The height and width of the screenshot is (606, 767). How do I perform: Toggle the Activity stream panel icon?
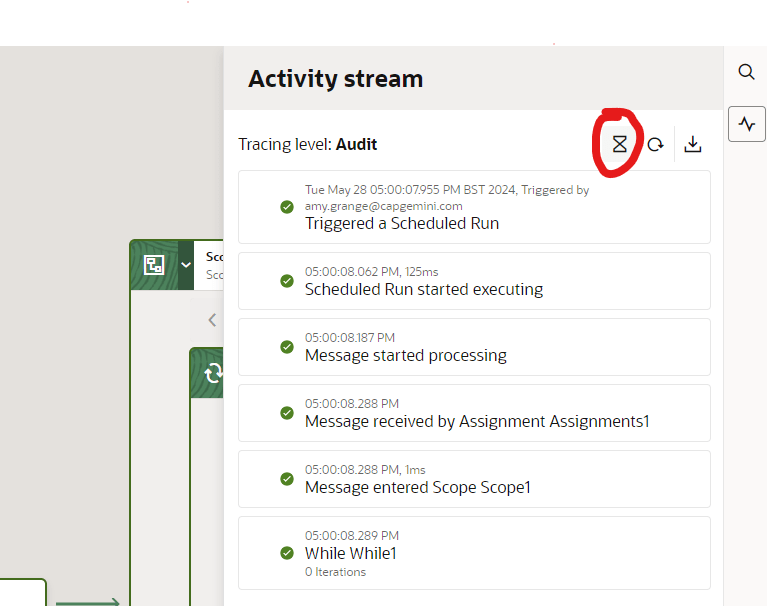746,124
